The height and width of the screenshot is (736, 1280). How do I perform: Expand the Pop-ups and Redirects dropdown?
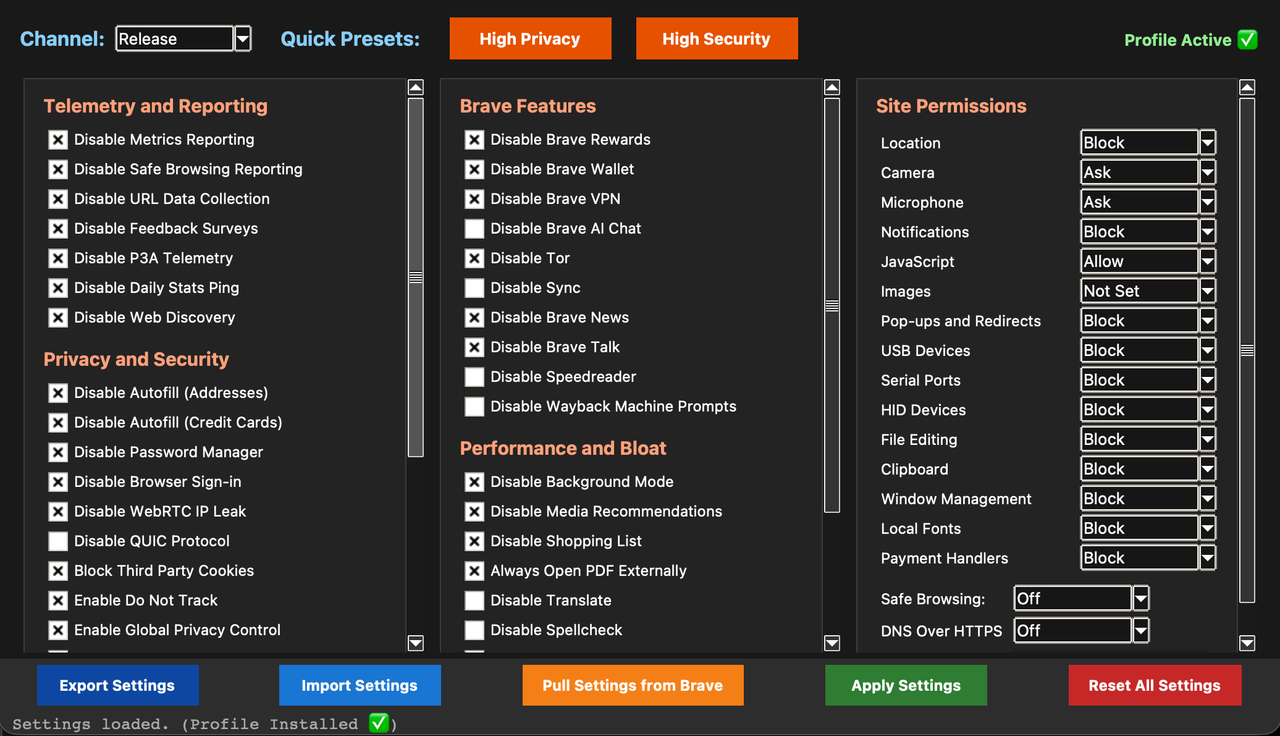(1148, 321)
